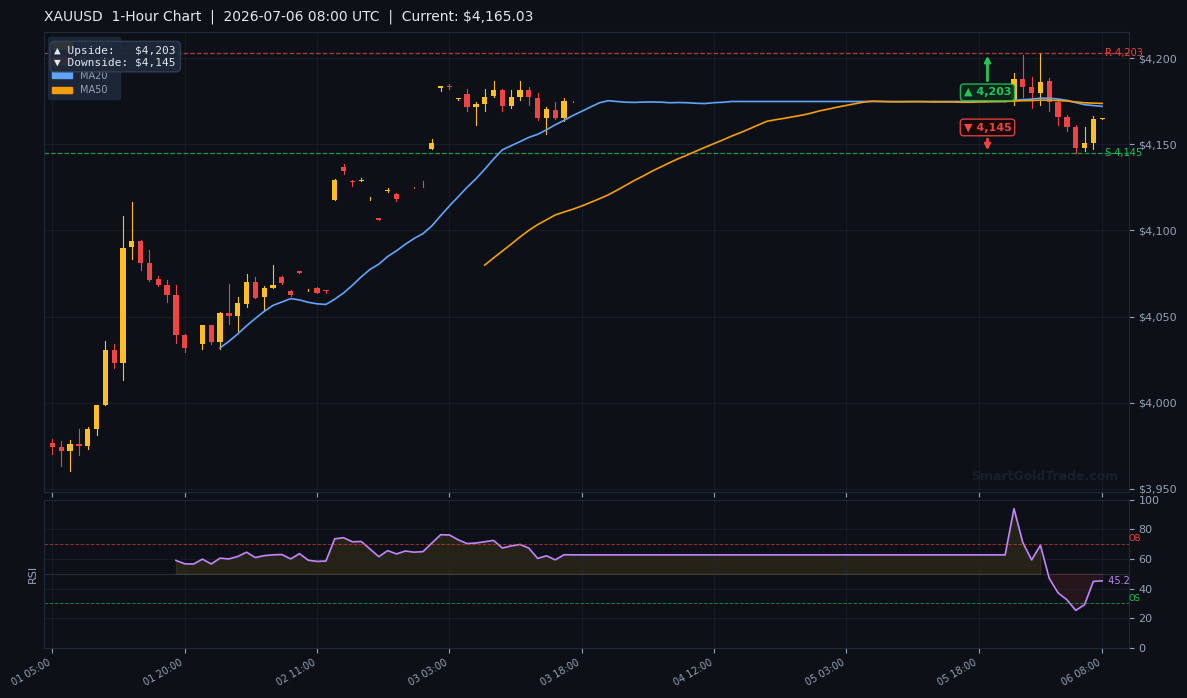Click the 03 03:00 time axis label
Image resolution: width=1187 pixels, height=698 pixels.
(428, 672)
